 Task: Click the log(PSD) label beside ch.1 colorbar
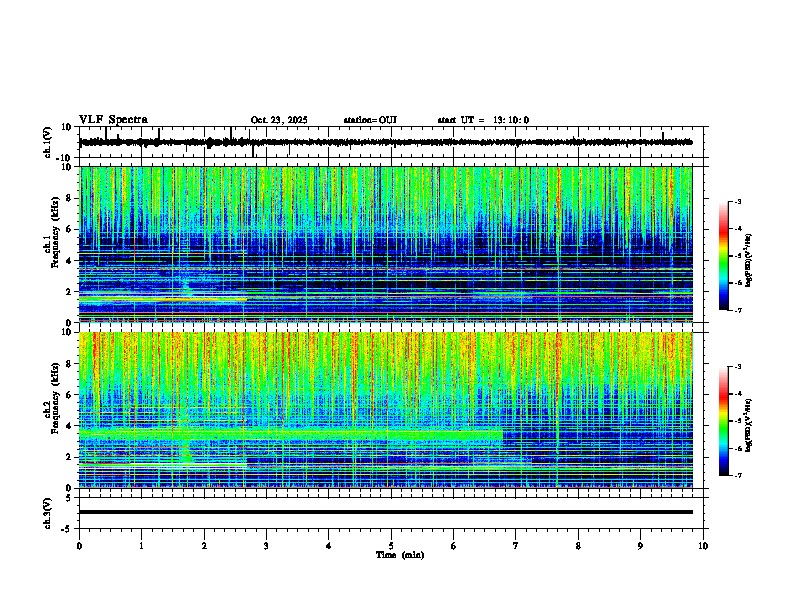click(749, 261)
